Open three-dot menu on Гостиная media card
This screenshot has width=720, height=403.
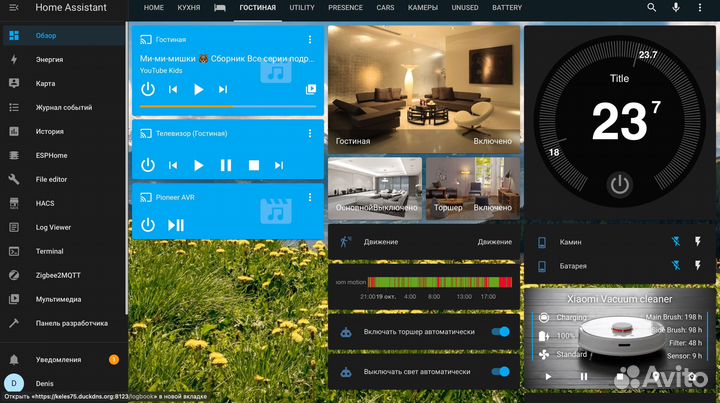tap(310, 40)
